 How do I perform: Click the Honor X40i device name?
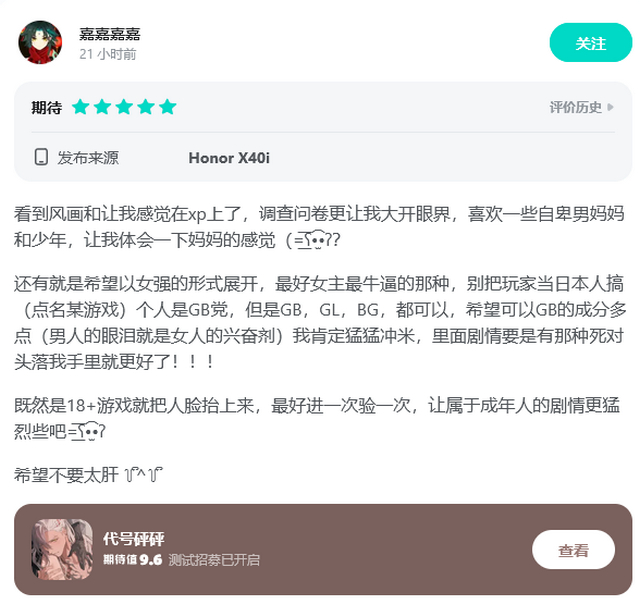click(x=229, y=158)
